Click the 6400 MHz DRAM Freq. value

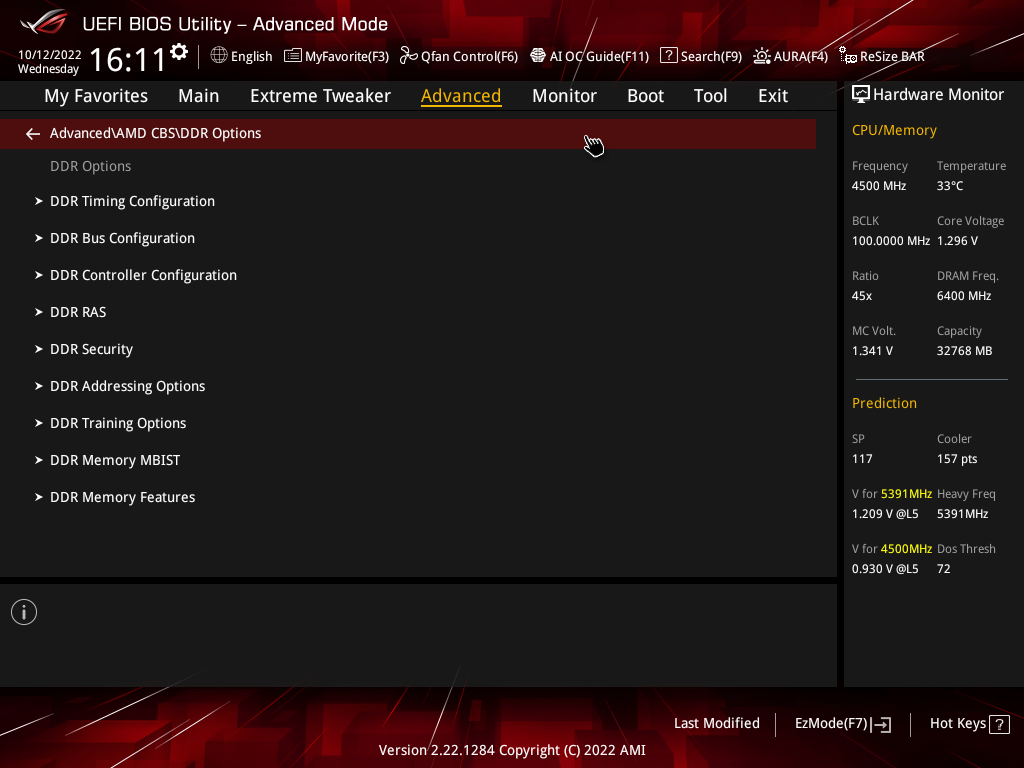click(x=964, y=296)
